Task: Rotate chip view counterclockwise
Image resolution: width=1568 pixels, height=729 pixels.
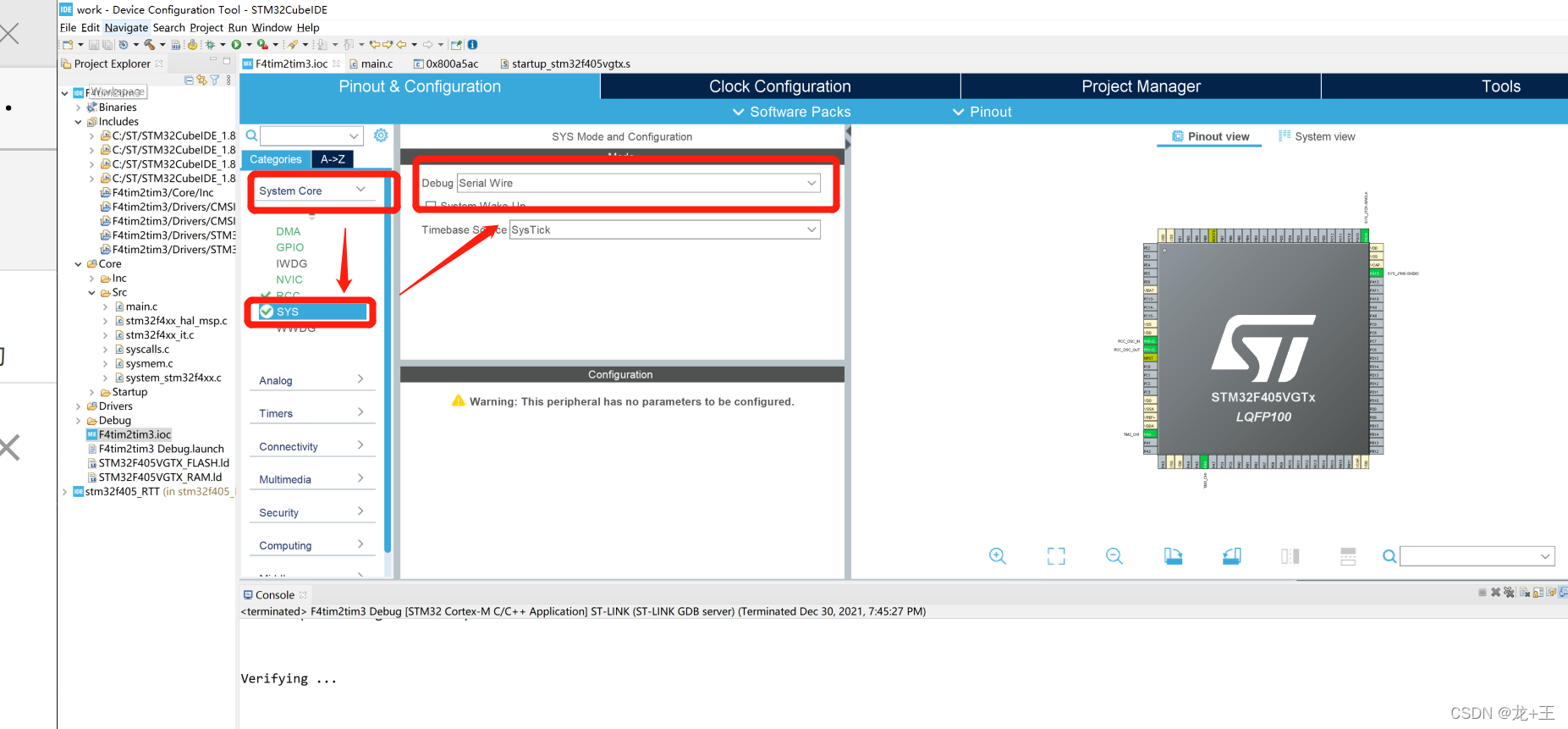Action: pos(1231,556)
